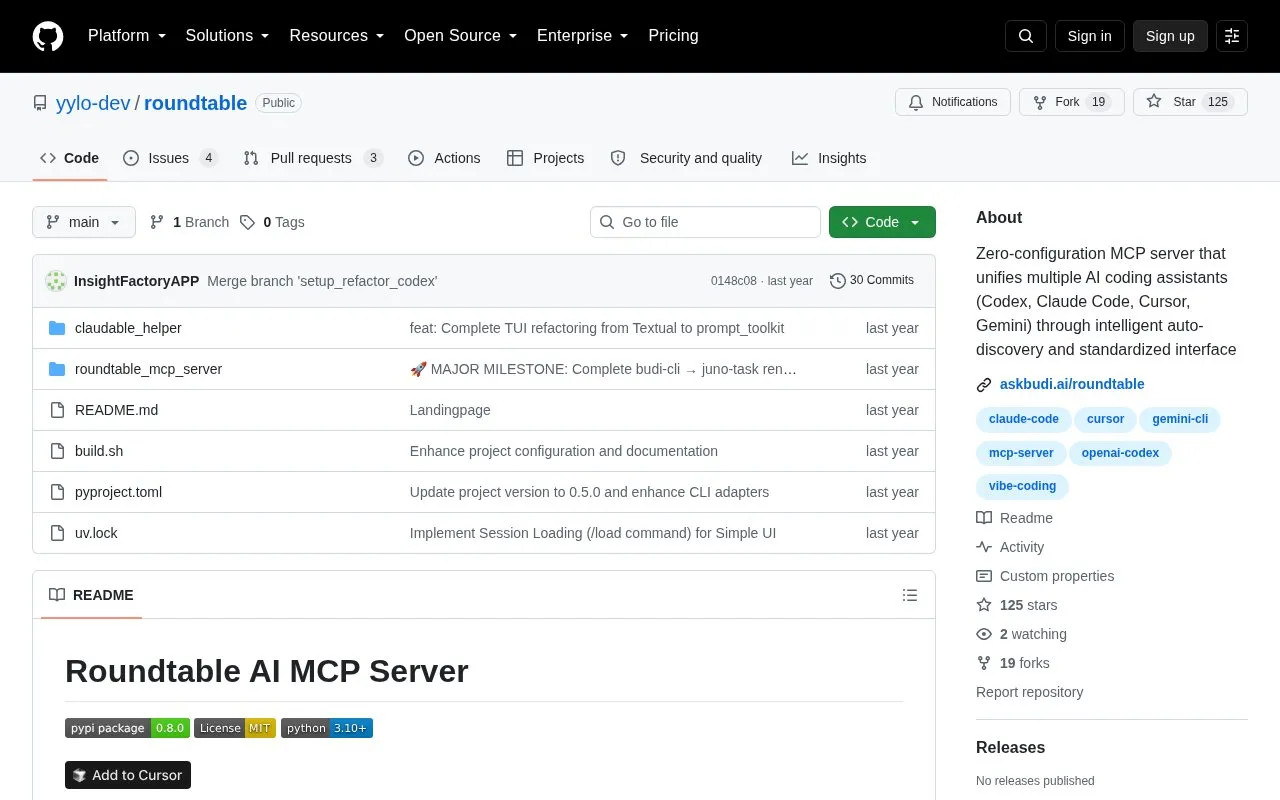
Task: Click the clock icon beside 30 Commits
Action: (x=838, y=281)
